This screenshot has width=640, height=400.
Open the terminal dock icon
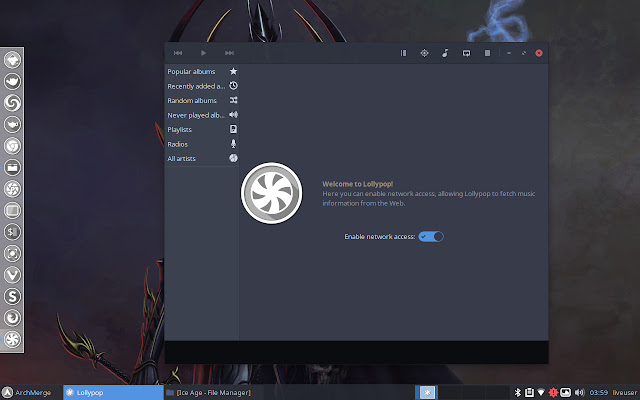[12, 232]
